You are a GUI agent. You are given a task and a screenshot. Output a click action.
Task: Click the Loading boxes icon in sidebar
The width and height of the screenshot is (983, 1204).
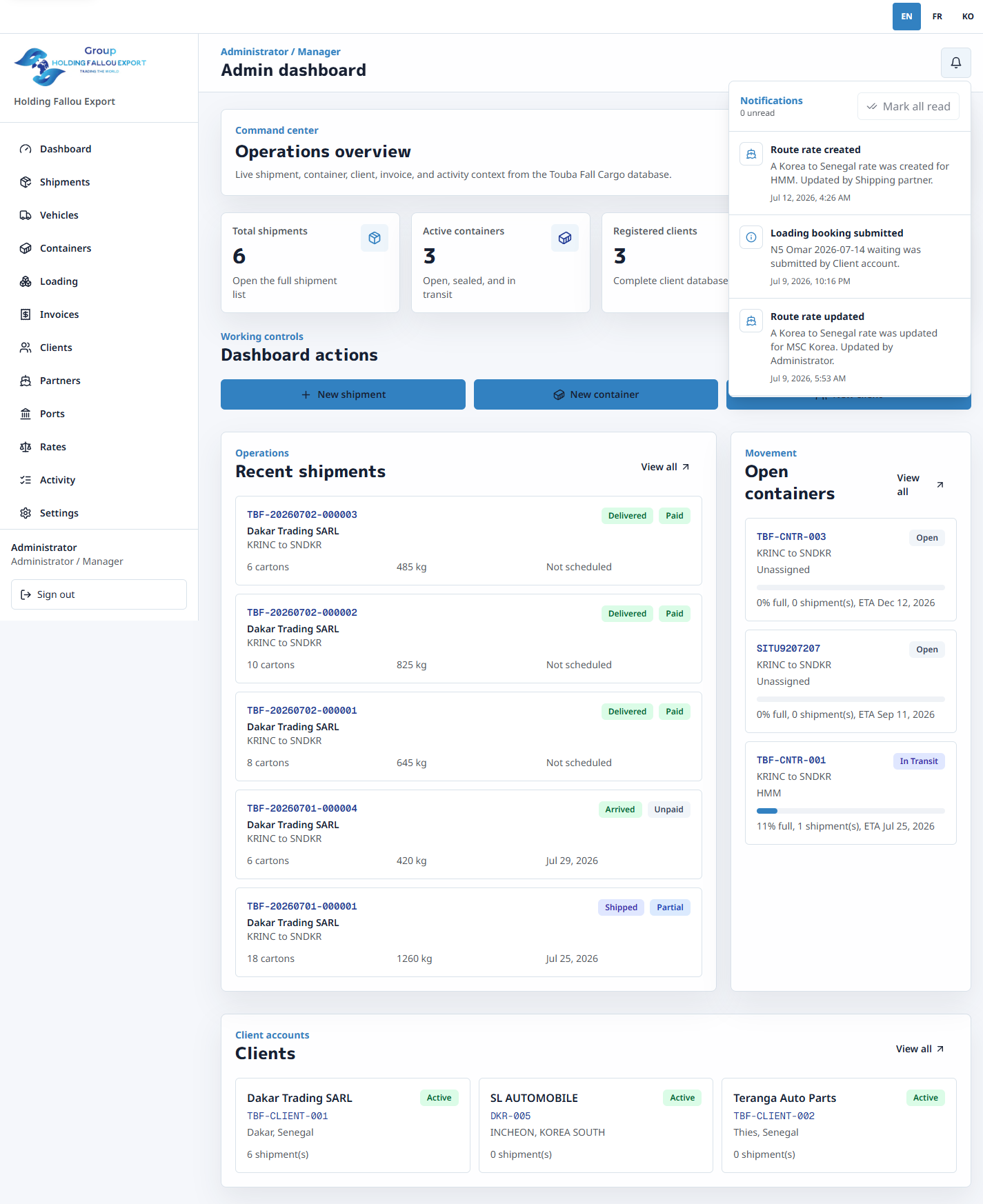point(26,281)
